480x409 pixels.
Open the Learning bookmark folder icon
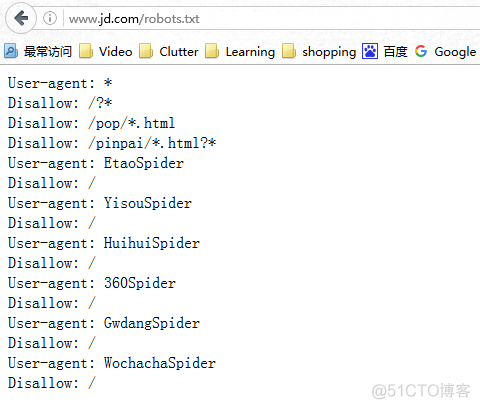212,51
